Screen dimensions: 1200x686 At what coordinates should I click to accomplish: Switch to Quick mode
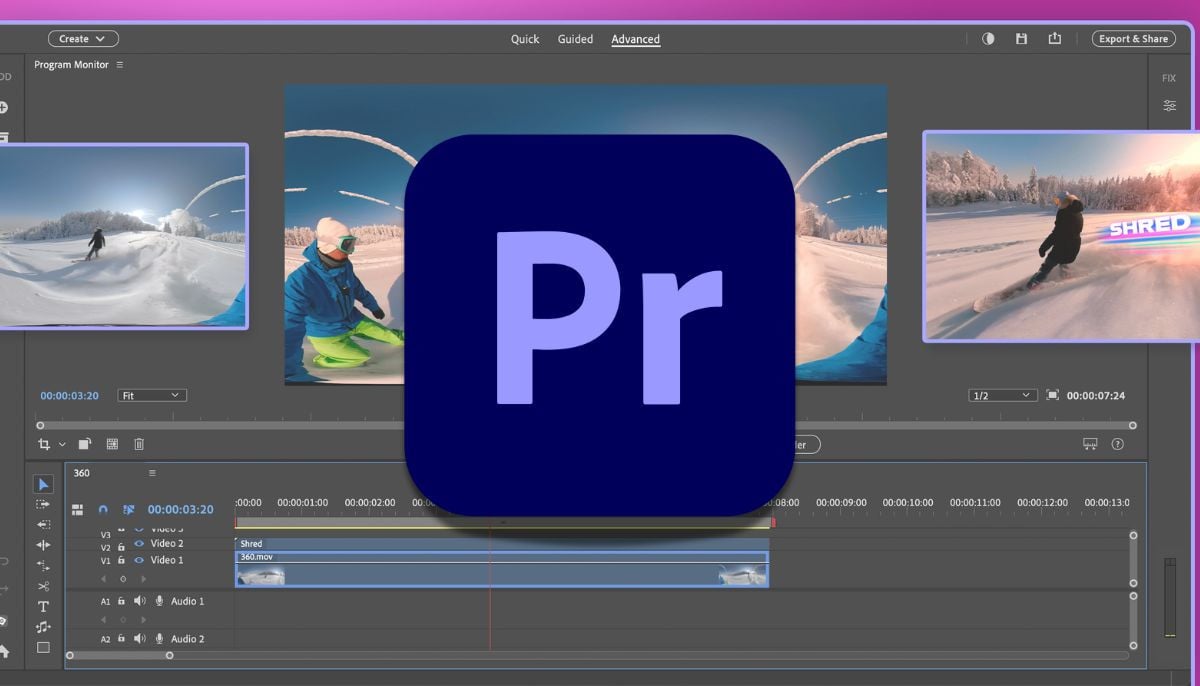[x=525, y=39]
